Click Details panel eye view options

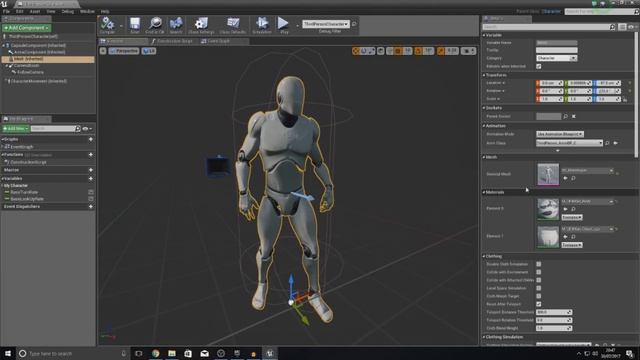point(632,27)
